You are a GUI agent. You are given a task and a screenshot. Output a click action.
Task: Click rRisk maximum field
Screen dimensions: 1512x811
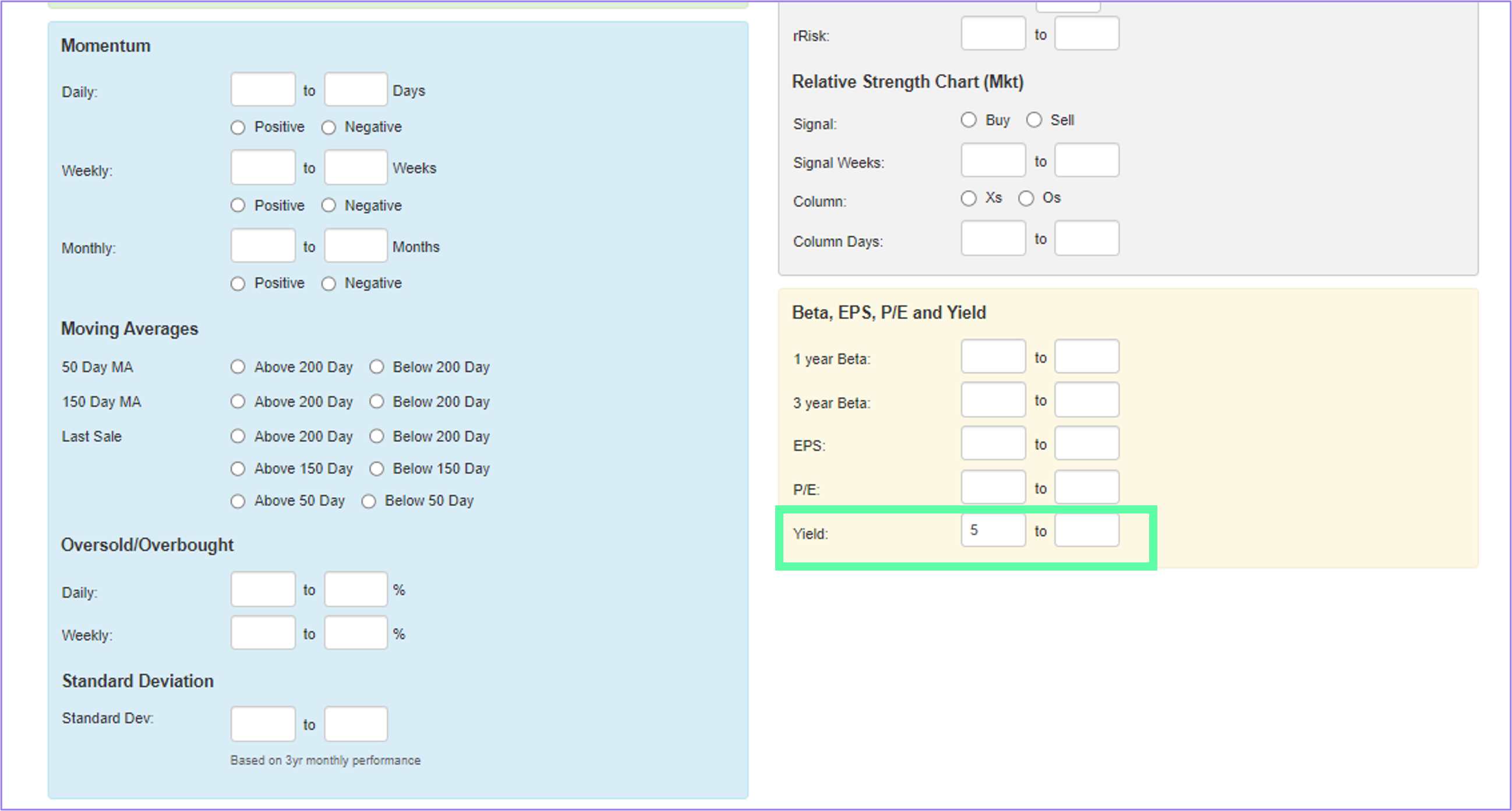[x=1086, y=33]
